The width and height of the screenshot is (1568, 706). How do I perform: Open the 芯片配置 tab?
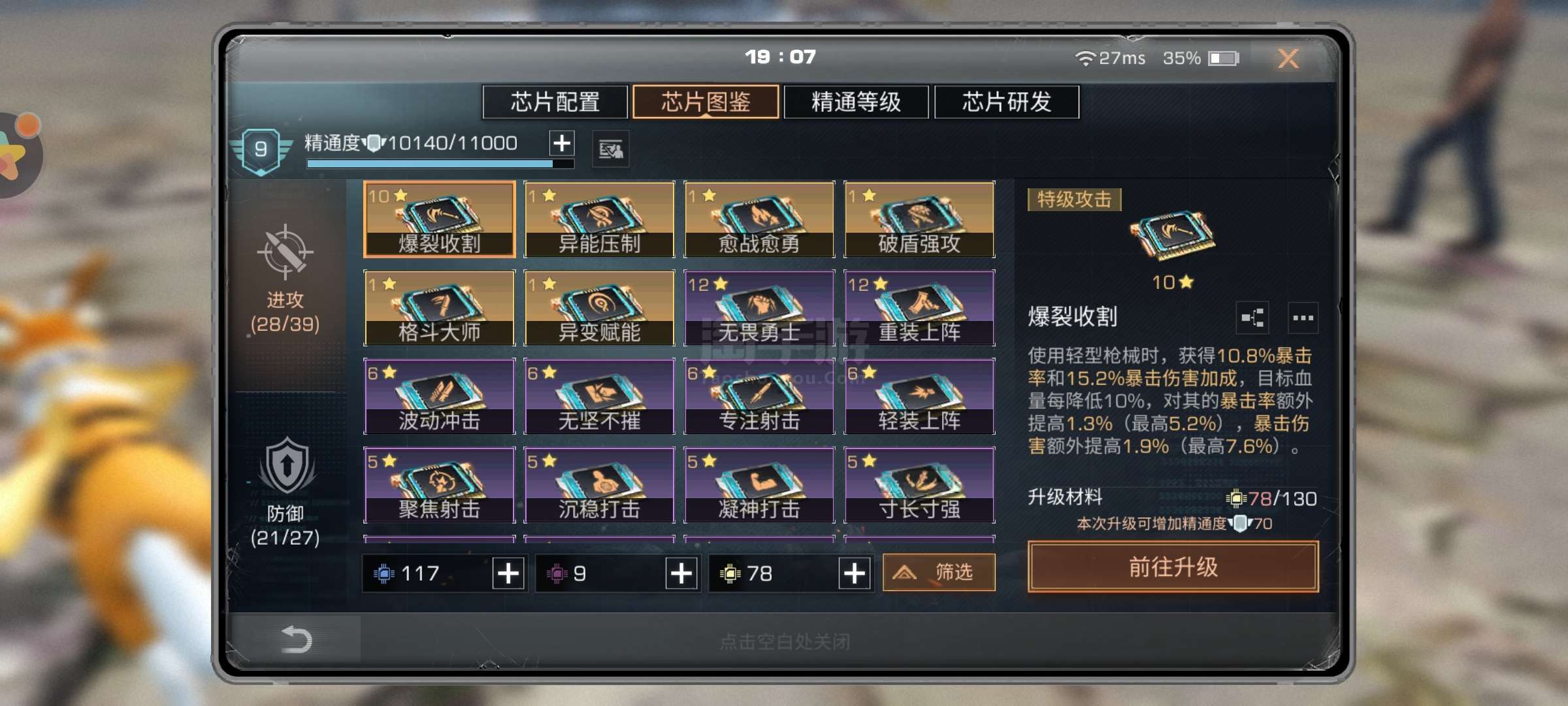tap(555, 102)
